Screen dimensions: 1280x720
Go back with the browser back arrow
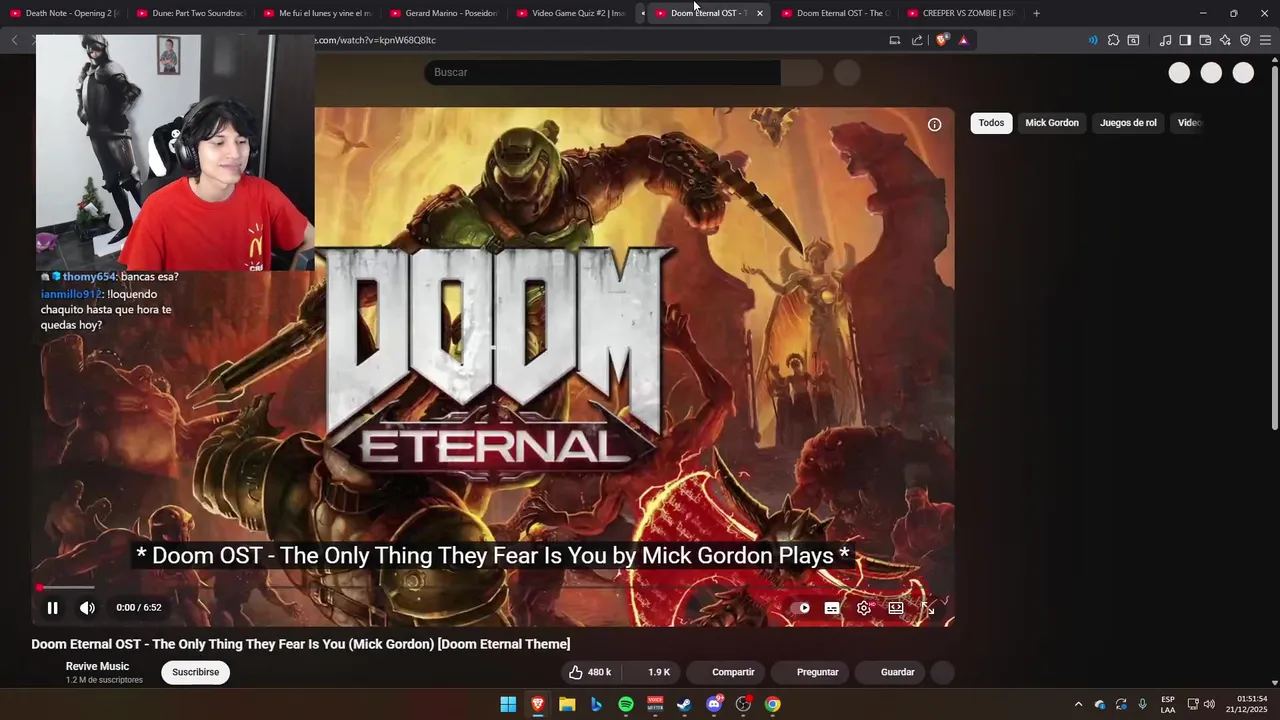(14, 40)
